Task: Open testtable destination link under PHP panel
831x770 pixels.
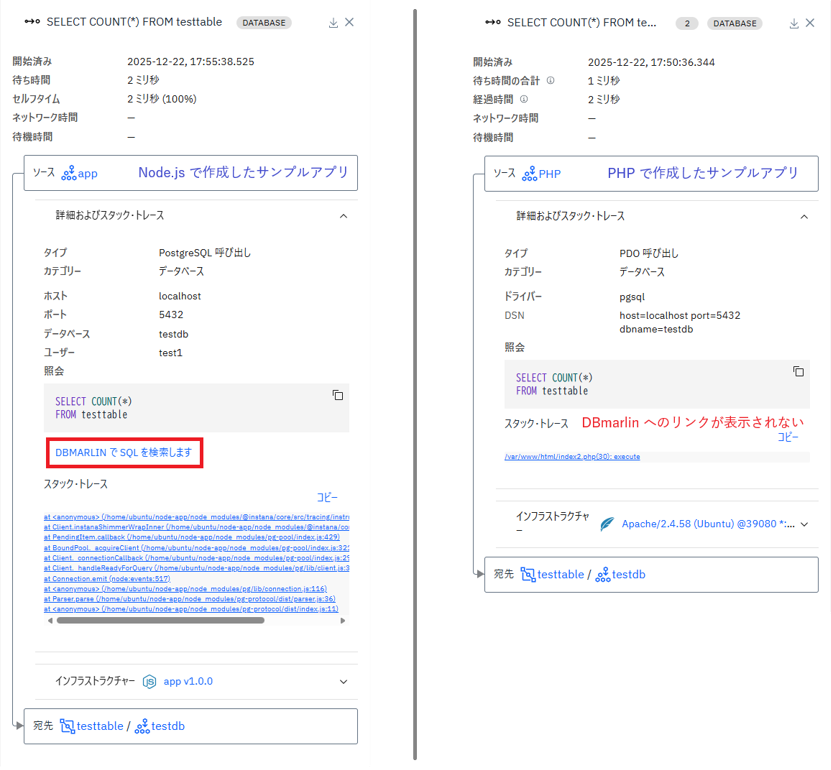Action: pos(561,574)
